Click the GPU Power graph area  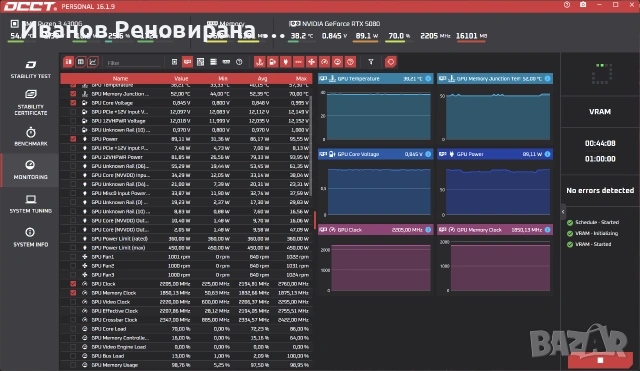(x=498, y=191)
